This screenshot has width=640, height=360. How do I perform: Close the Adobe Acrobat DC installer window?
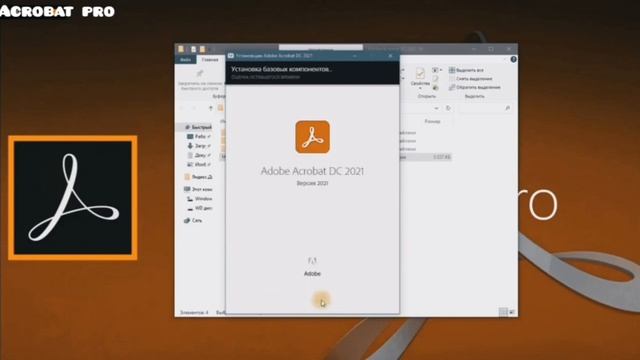click(390, 56)
